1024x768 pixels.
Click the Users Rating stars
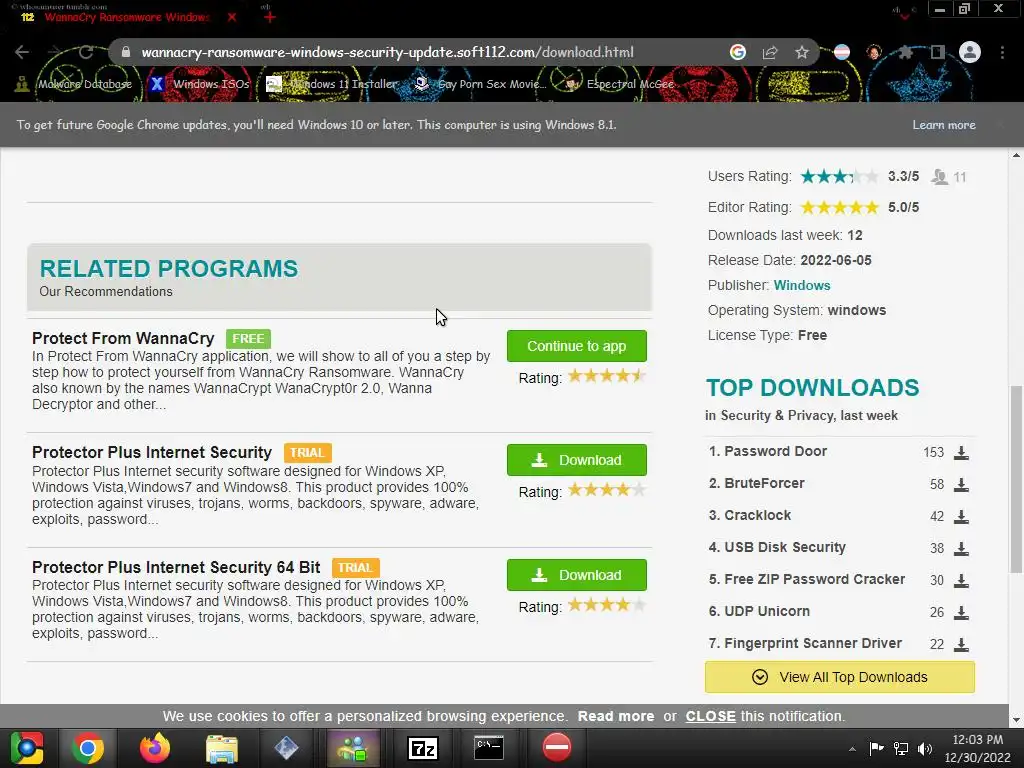click(x=839, y=176)
